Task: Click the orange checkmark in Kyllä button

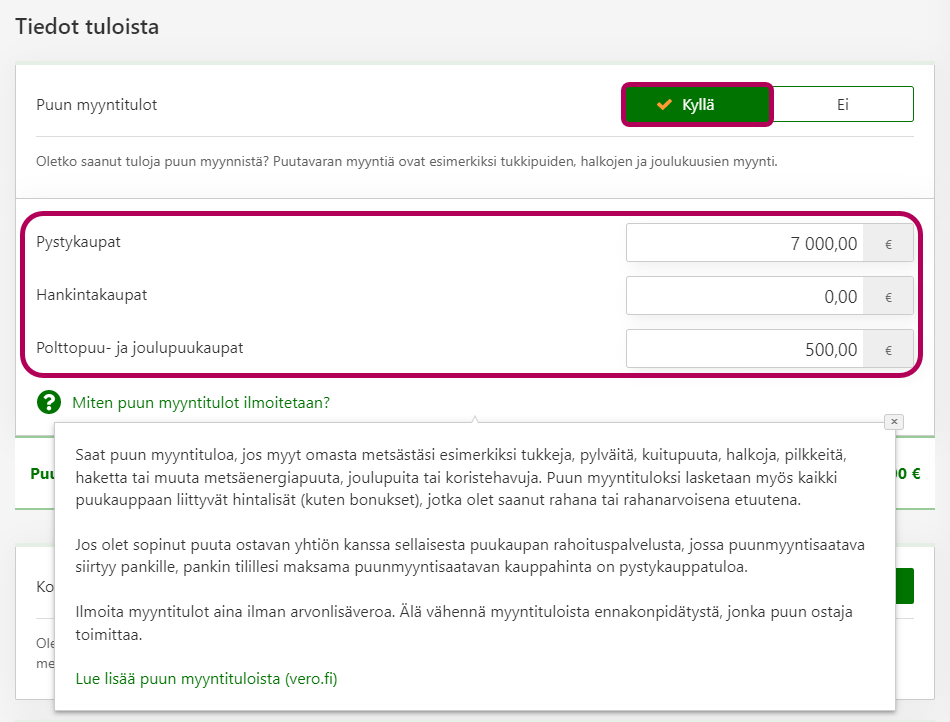Action: tap(664, 104)
